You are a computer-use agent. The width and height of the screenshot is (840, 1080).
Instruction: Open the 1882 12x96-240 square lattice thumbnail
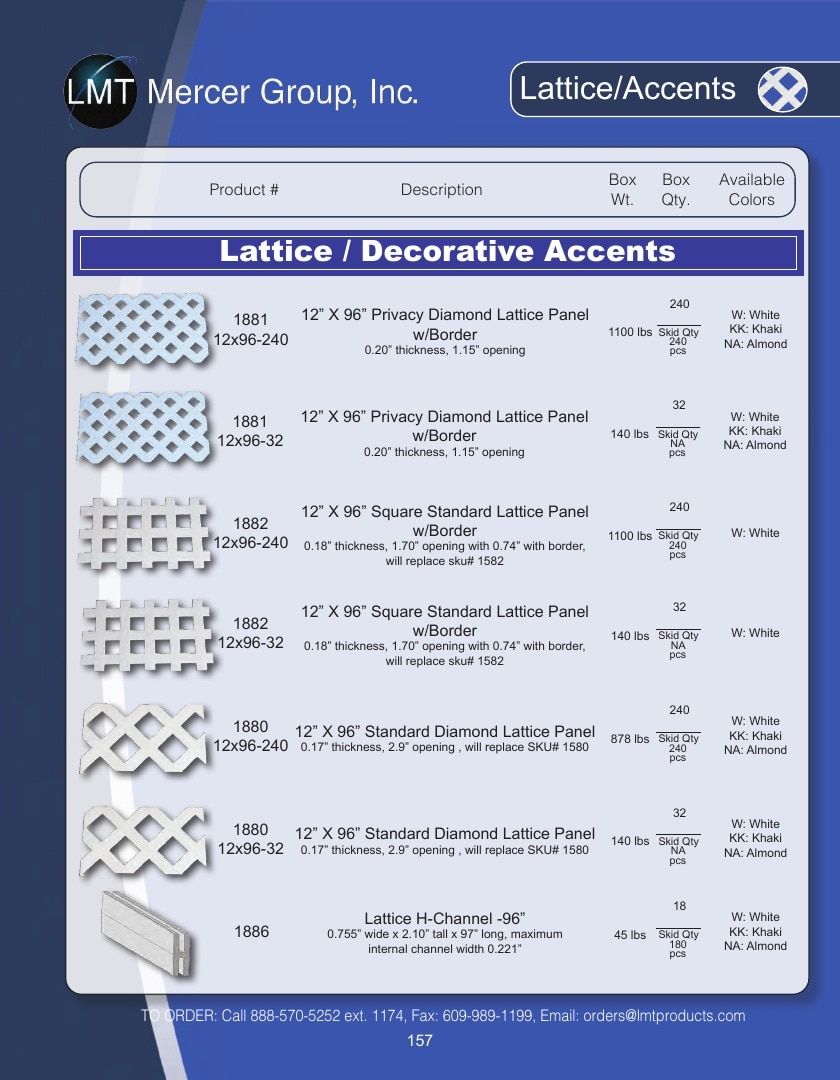tap(145, 533)
